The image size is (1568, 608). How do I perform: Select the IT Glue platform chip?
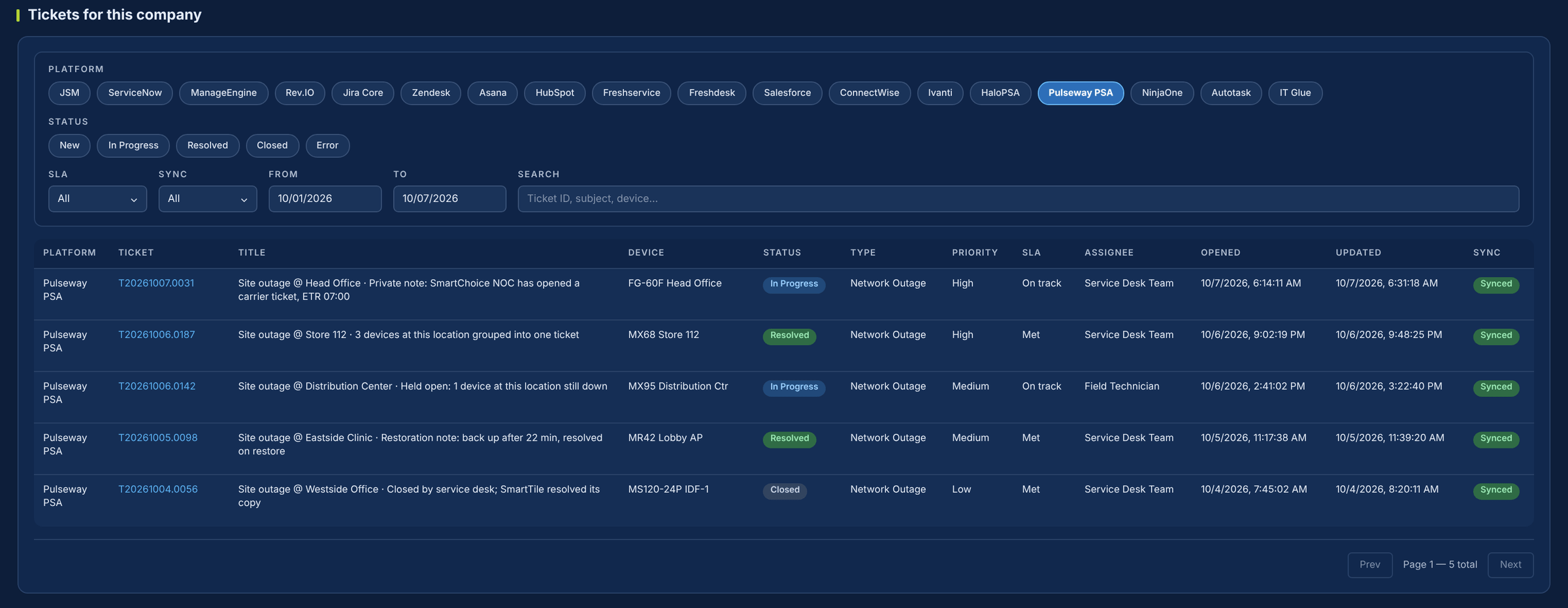coord(1296,93)
